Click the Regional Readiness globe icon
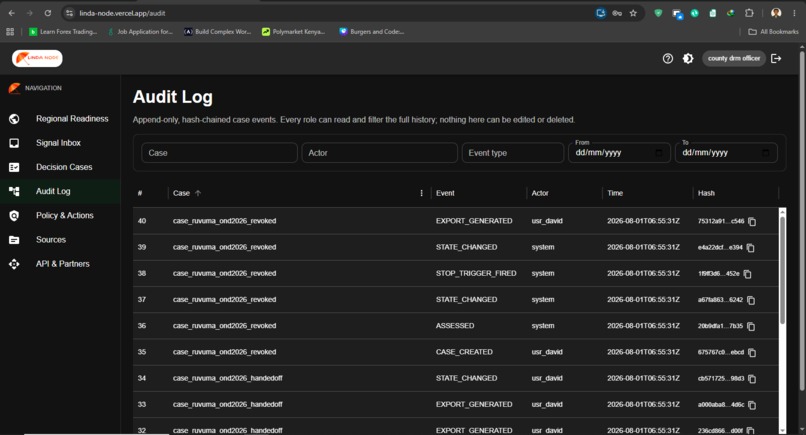 tap(14, 119)
